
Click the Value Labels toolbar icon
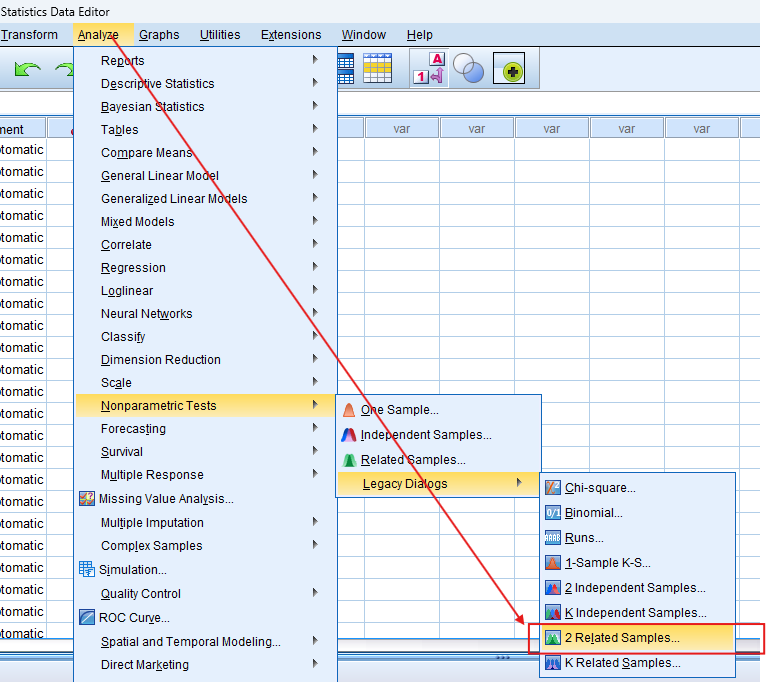(x=429, y=68)
